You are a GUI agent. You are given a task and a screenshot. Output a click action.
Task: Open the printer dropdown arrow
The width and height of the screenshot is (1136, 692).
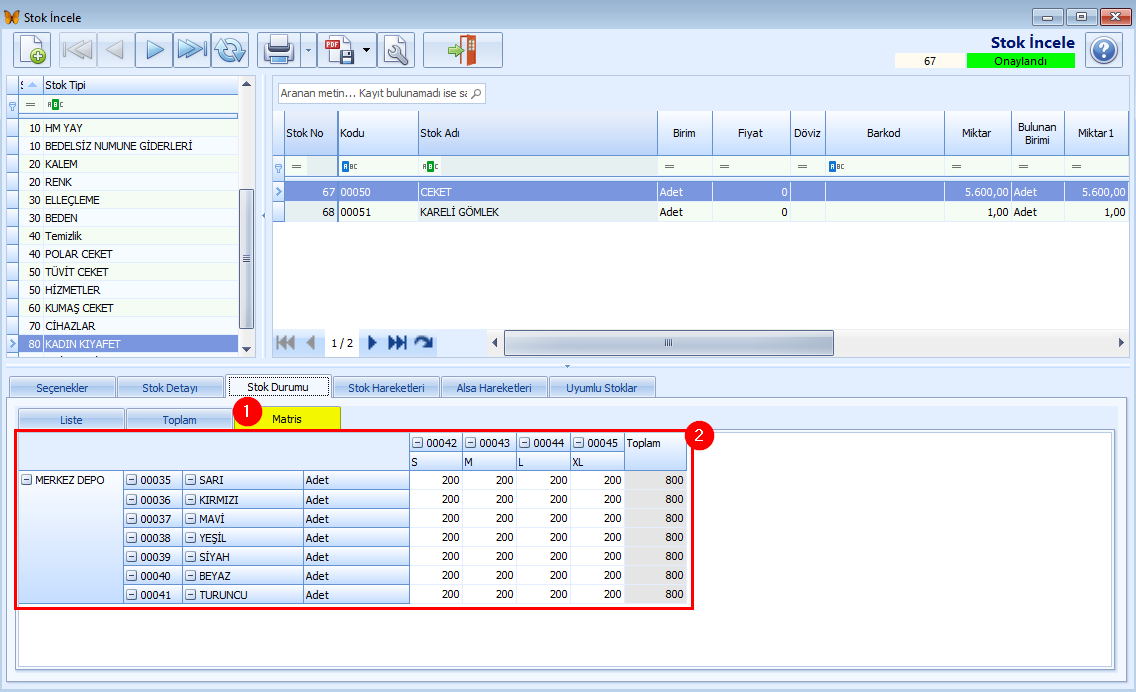pos(308,50)
